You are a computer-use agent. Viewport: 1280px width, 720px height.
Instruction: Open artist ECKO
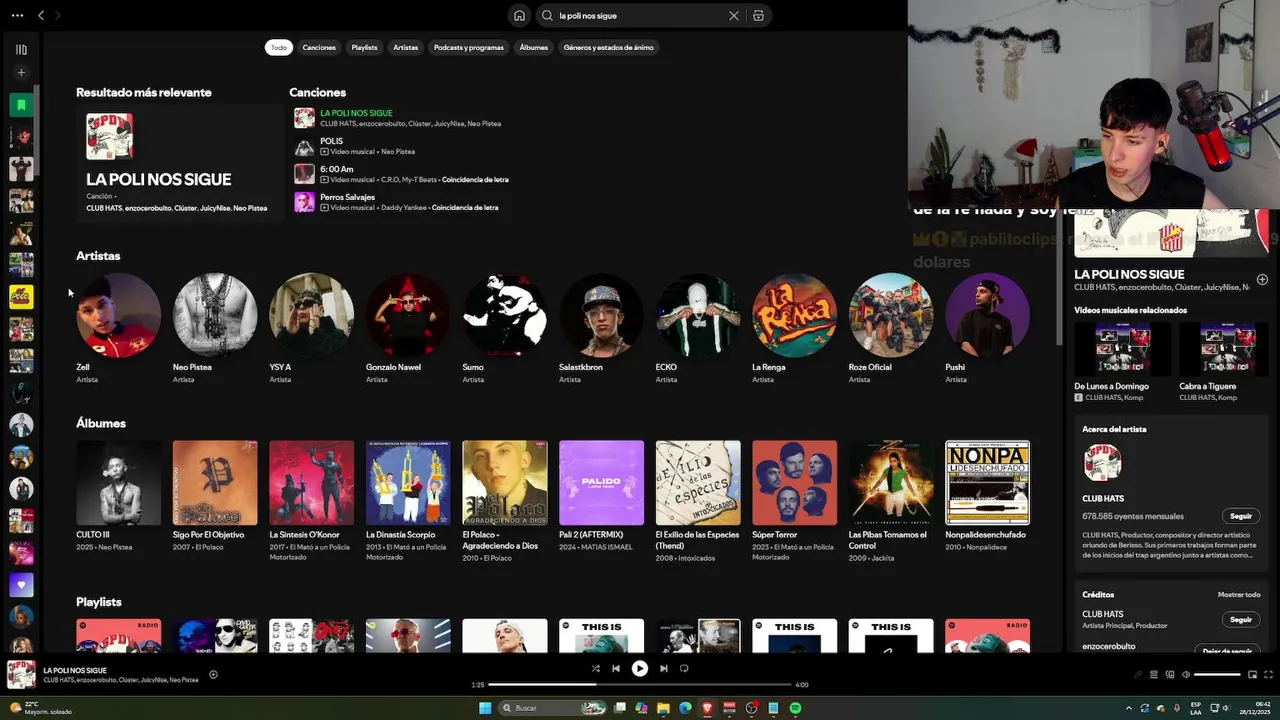tap(698, 315)
